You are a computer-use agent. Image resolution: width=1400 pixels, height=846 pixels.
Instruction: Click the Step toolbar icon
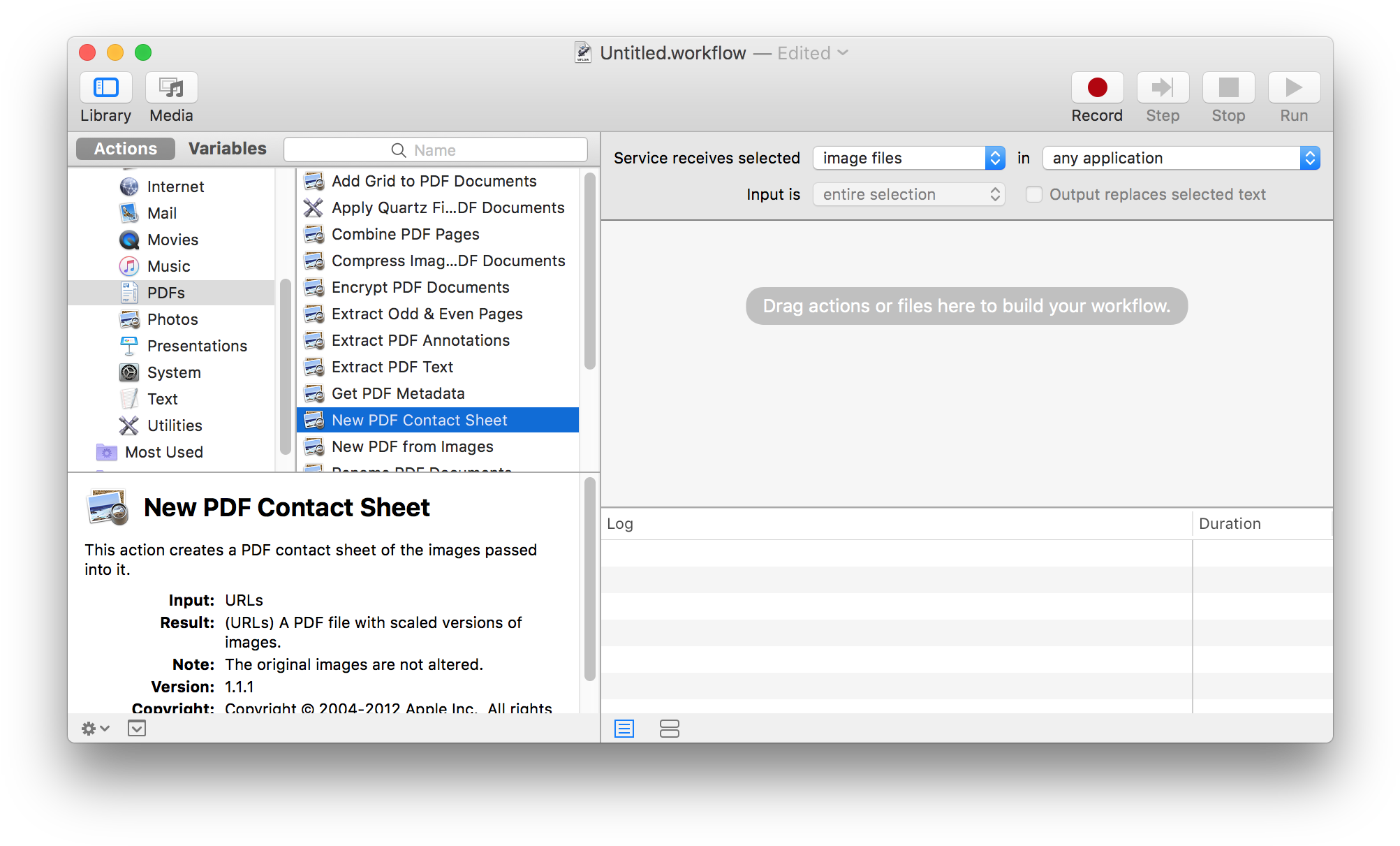pyautogui.click(x=1162, y=88)
